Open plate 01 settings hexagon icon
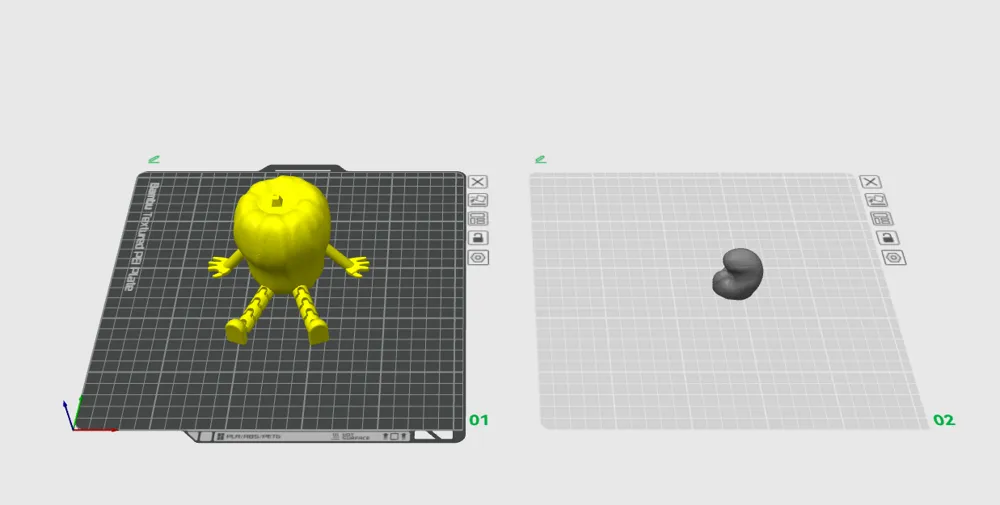The height and width of the screenshot is (505, 1000). [x=478, y=258]
